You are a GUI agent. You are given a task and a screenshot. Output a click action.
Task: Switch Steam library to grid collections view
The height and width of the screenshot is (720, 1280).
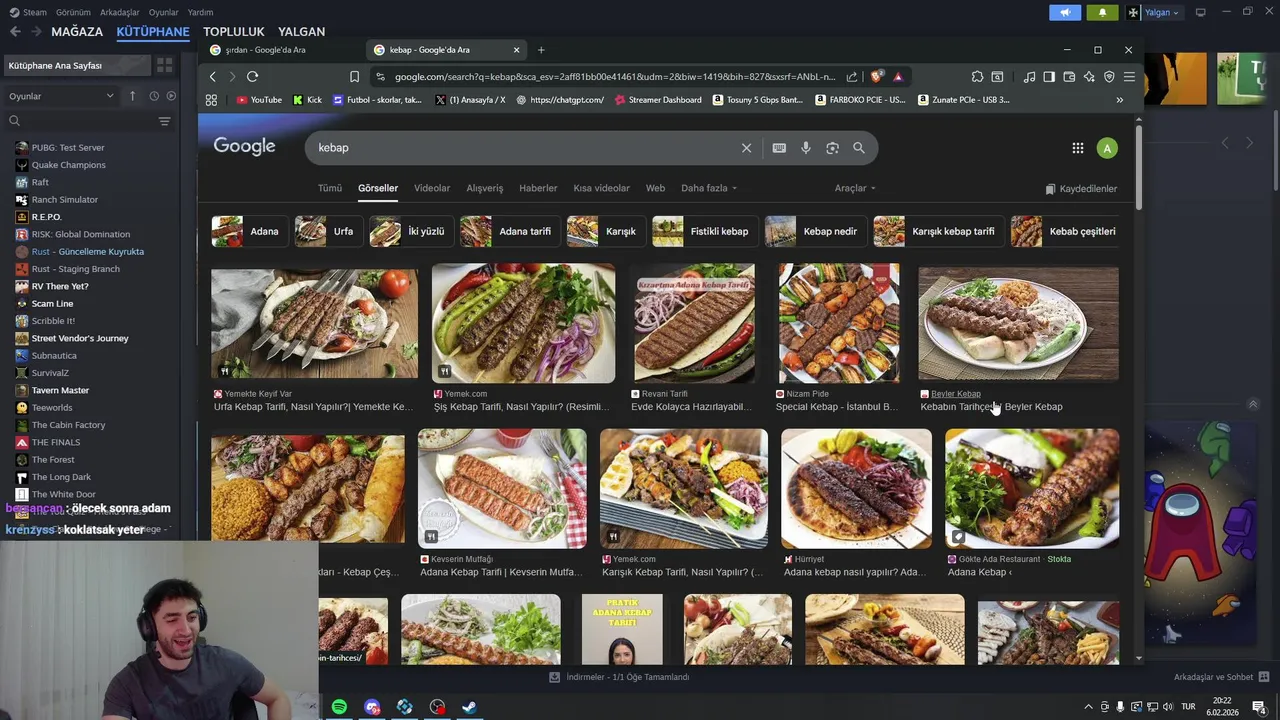pos(164,65)
